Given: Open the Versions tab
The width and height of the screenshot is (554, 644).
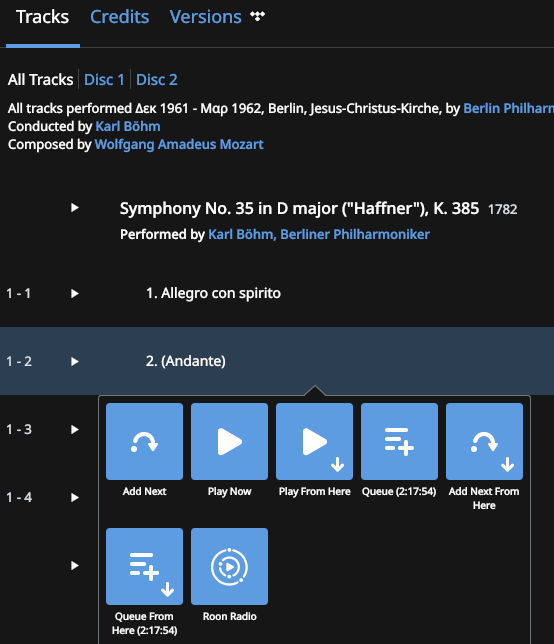Looking at the screenshot, I should [205, 17].
